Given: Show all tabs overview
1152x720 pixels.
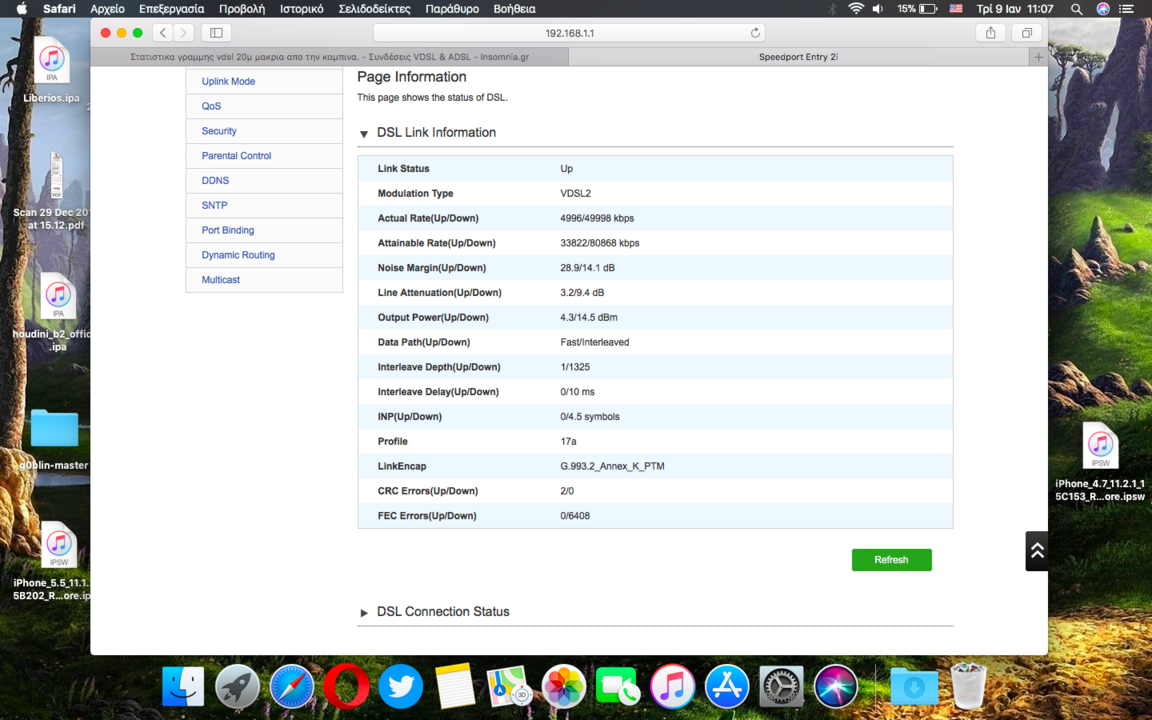Looking at the screenshot, I should point(1026,32).
